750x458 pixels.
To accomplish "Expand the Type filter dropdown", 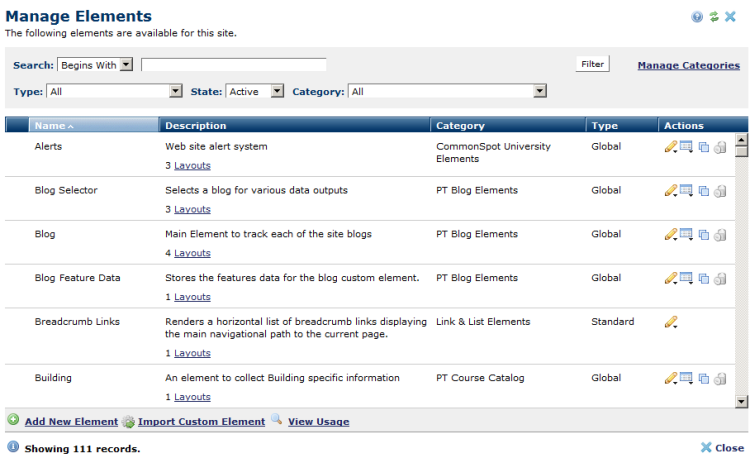I will 114,91.
